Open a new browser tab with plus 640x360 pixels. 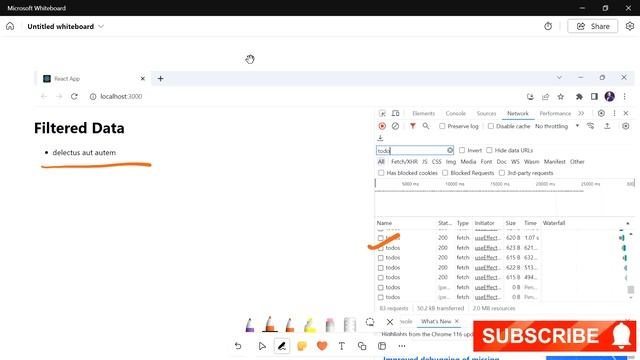pos(160,78)
